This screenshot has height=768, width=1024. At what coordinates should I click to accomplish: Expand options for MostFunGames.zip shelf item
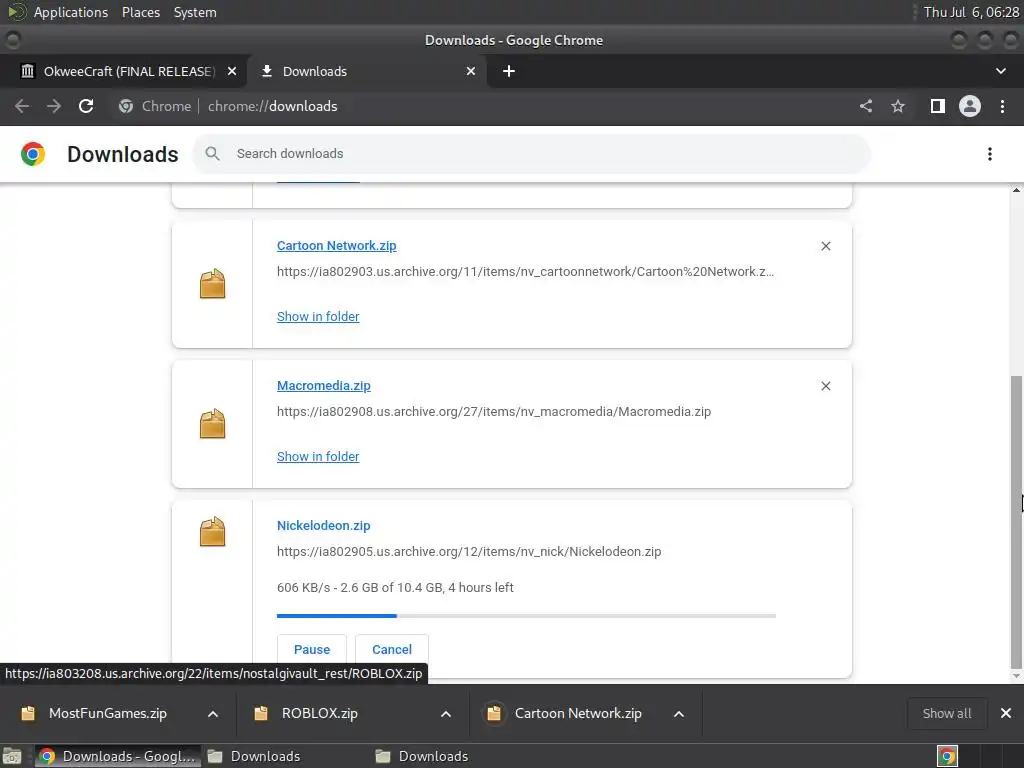point(213,714)
